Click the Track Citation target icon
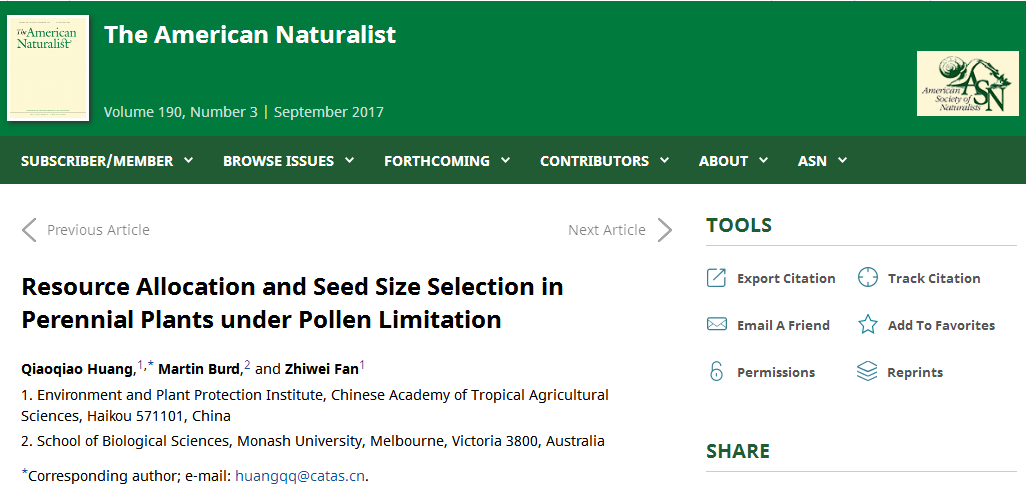This screenshot has width=1026, height=492. coord(867,277)
